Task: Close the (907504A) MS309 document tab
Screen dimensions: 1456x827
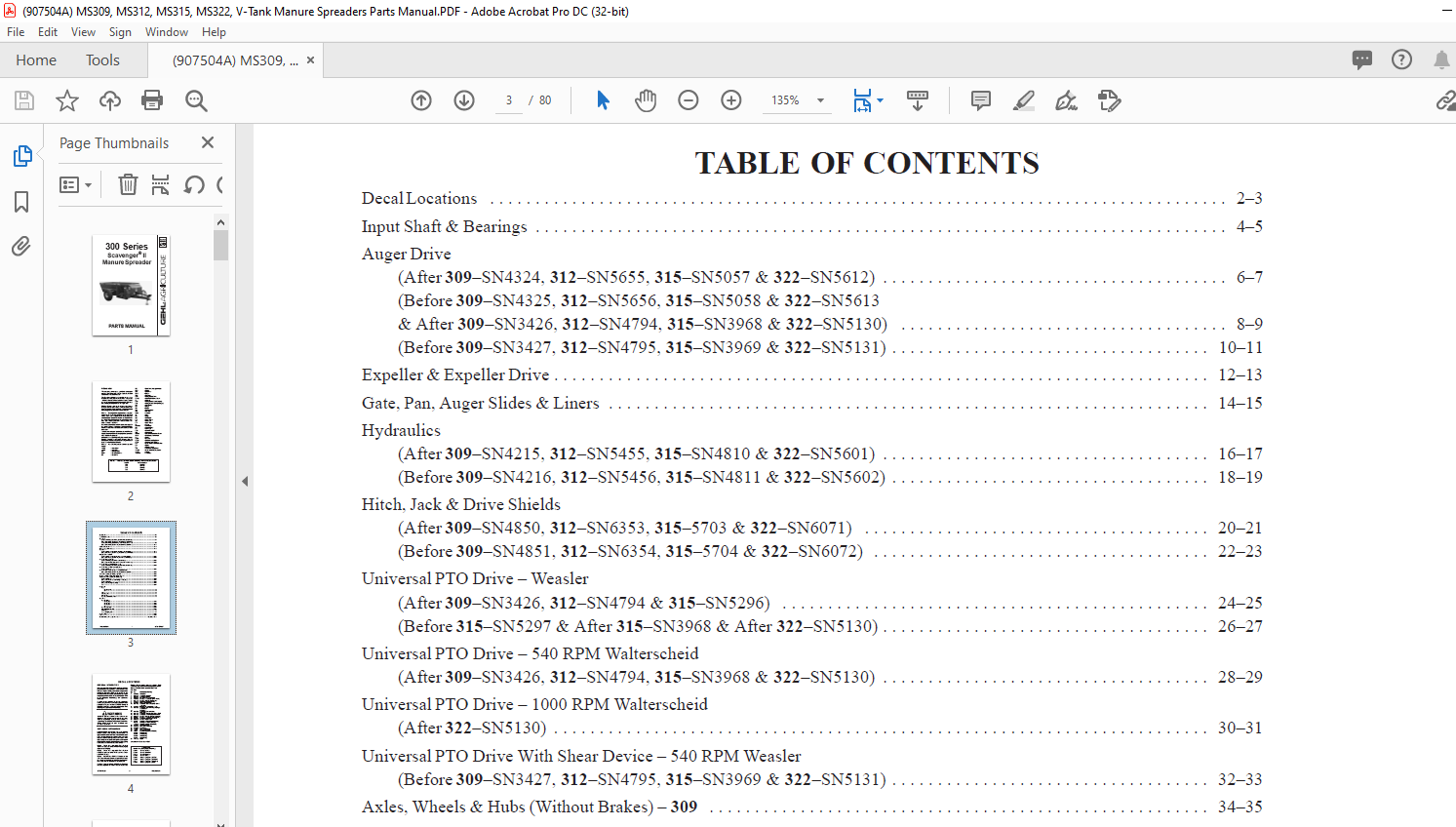Action: (x=310, y=60)
